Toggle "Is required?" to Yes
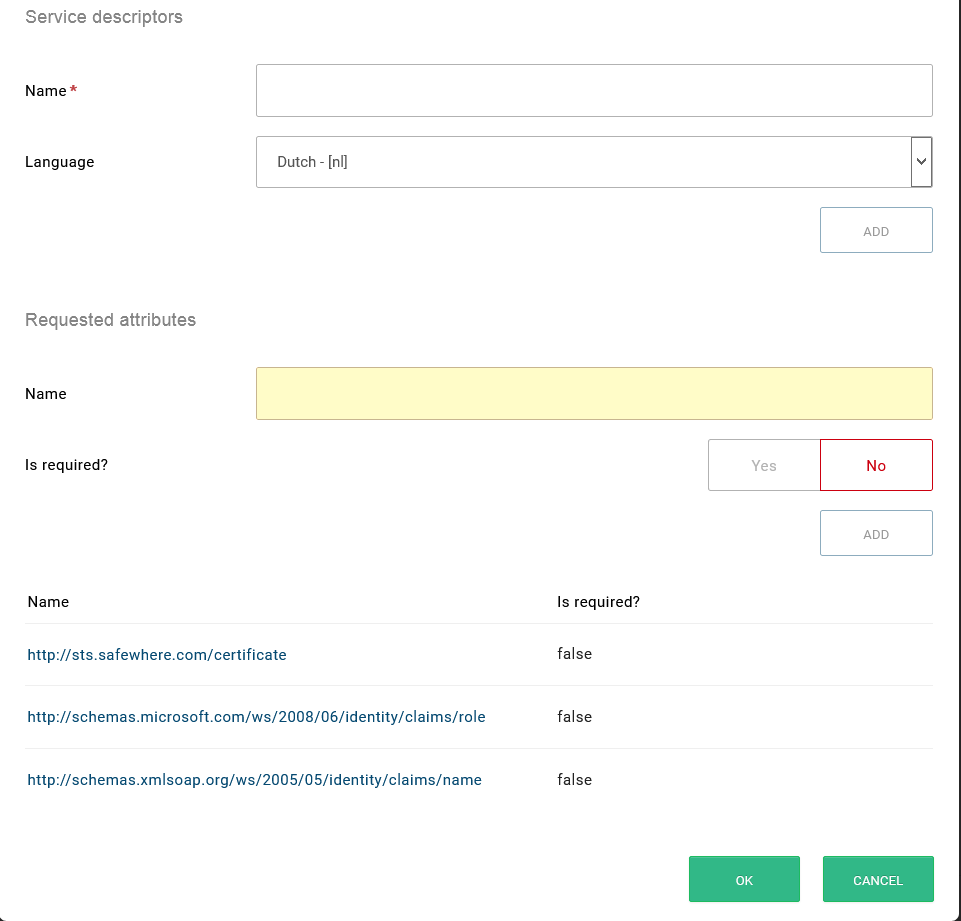 (764, 465)
